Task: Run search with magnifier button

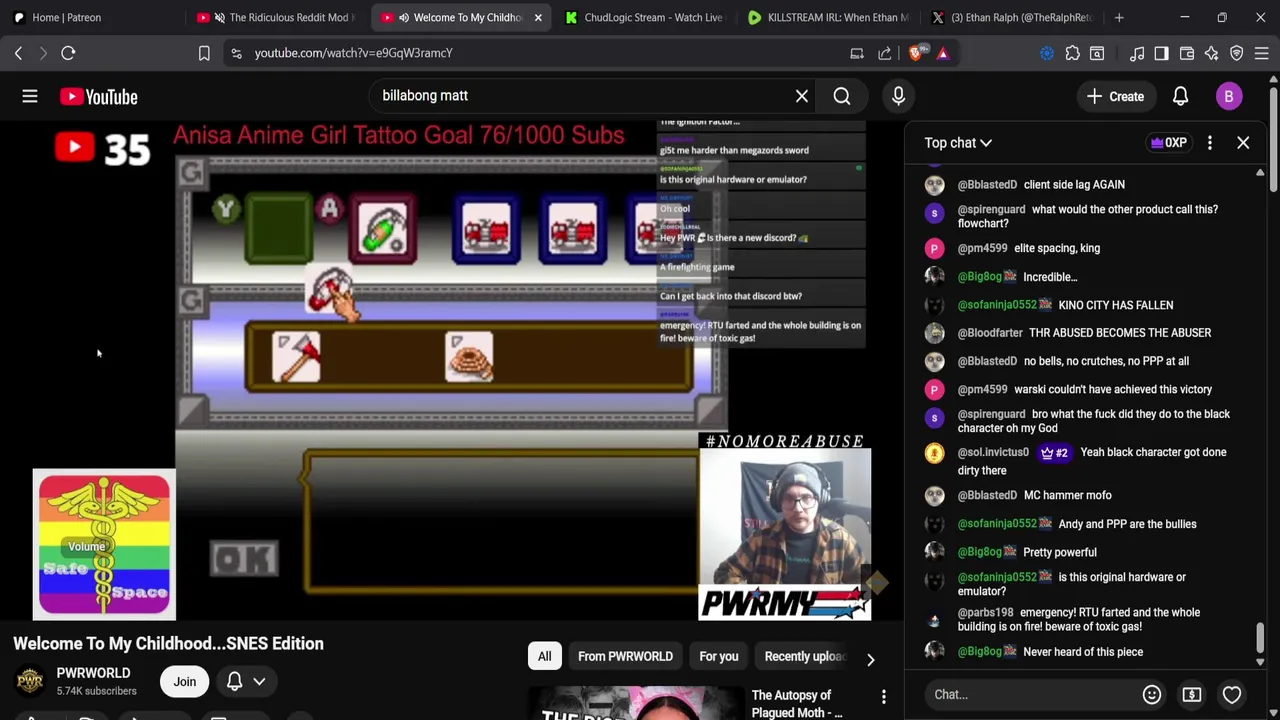Action: (842, 96)
